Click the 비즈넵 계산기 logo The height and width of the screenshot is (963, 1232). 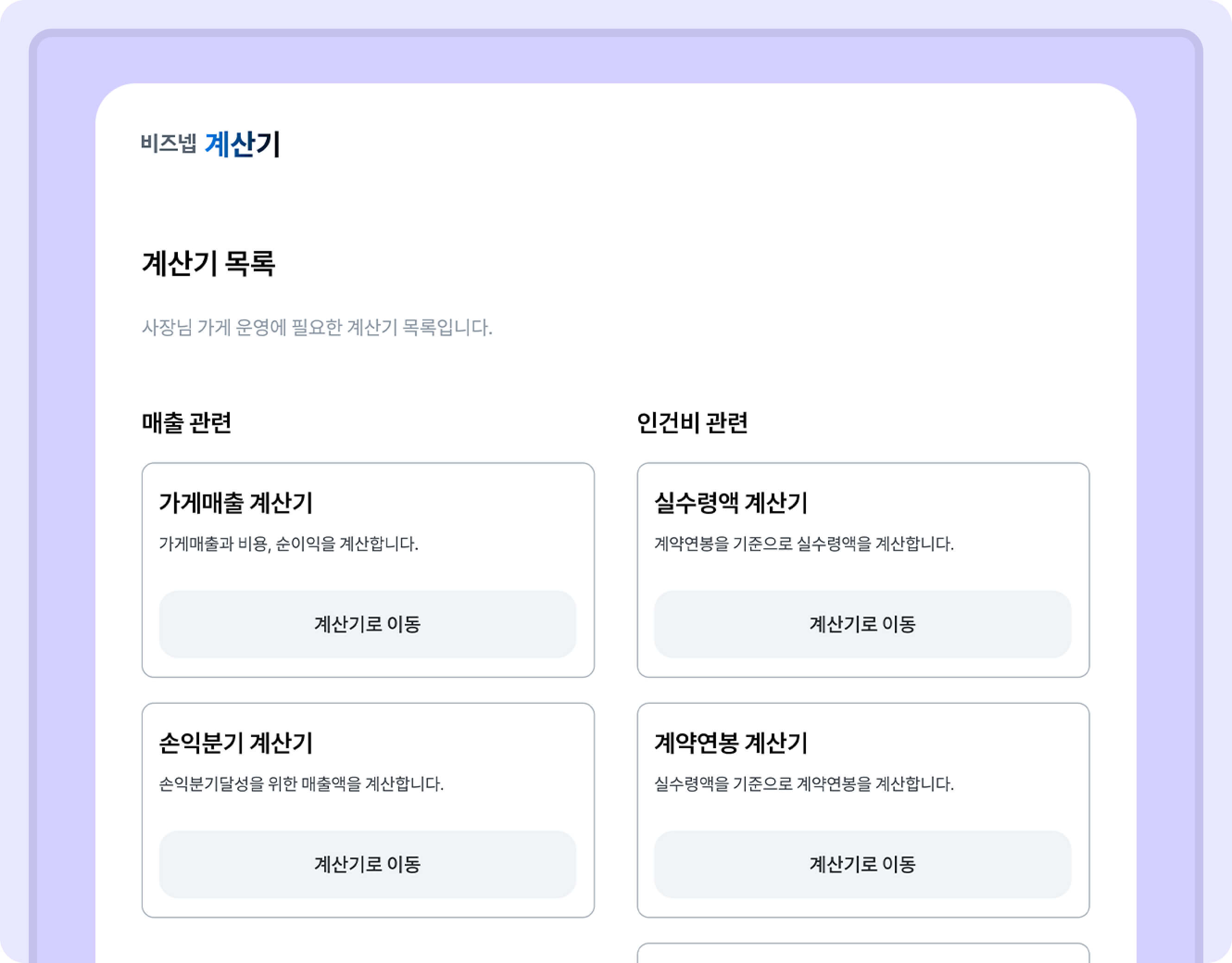(210, 144)
